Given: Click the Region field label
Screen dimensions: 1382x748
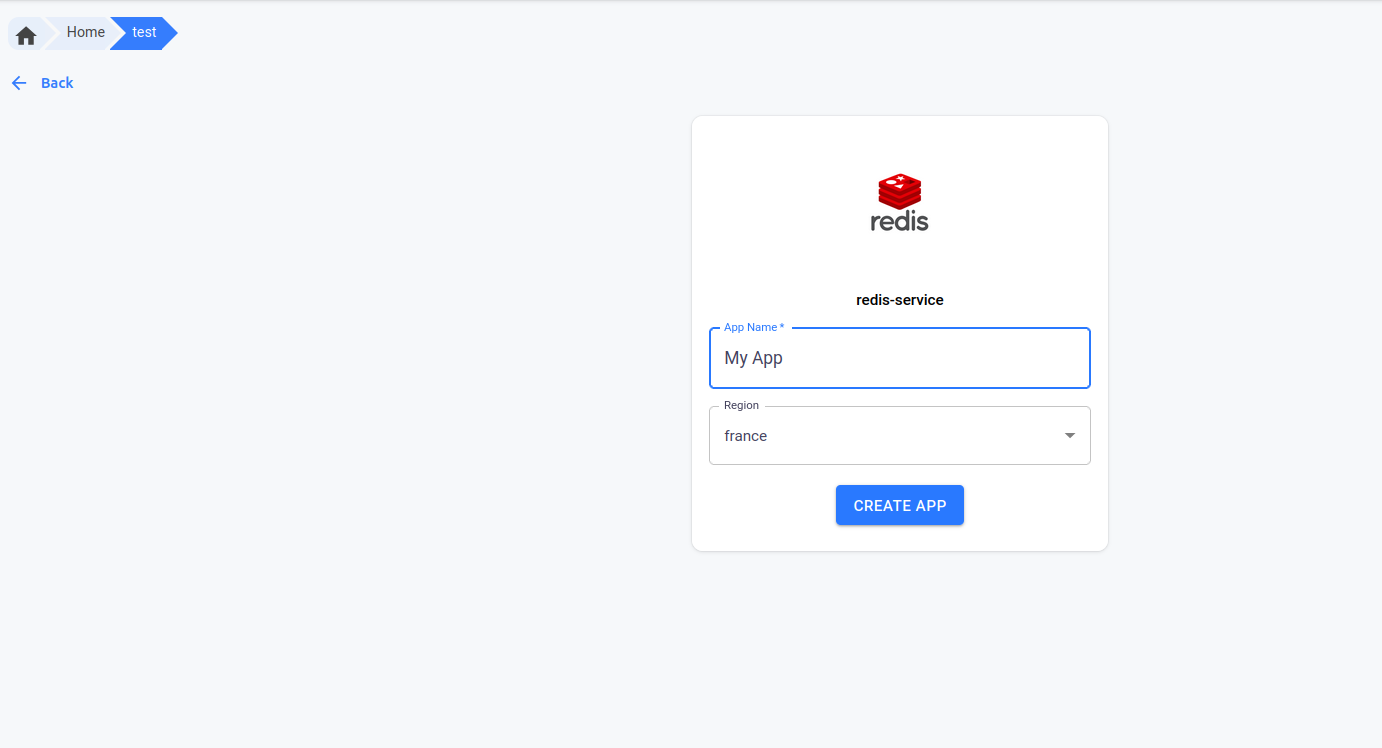Looking at the screenshot, I should (741, 406).
